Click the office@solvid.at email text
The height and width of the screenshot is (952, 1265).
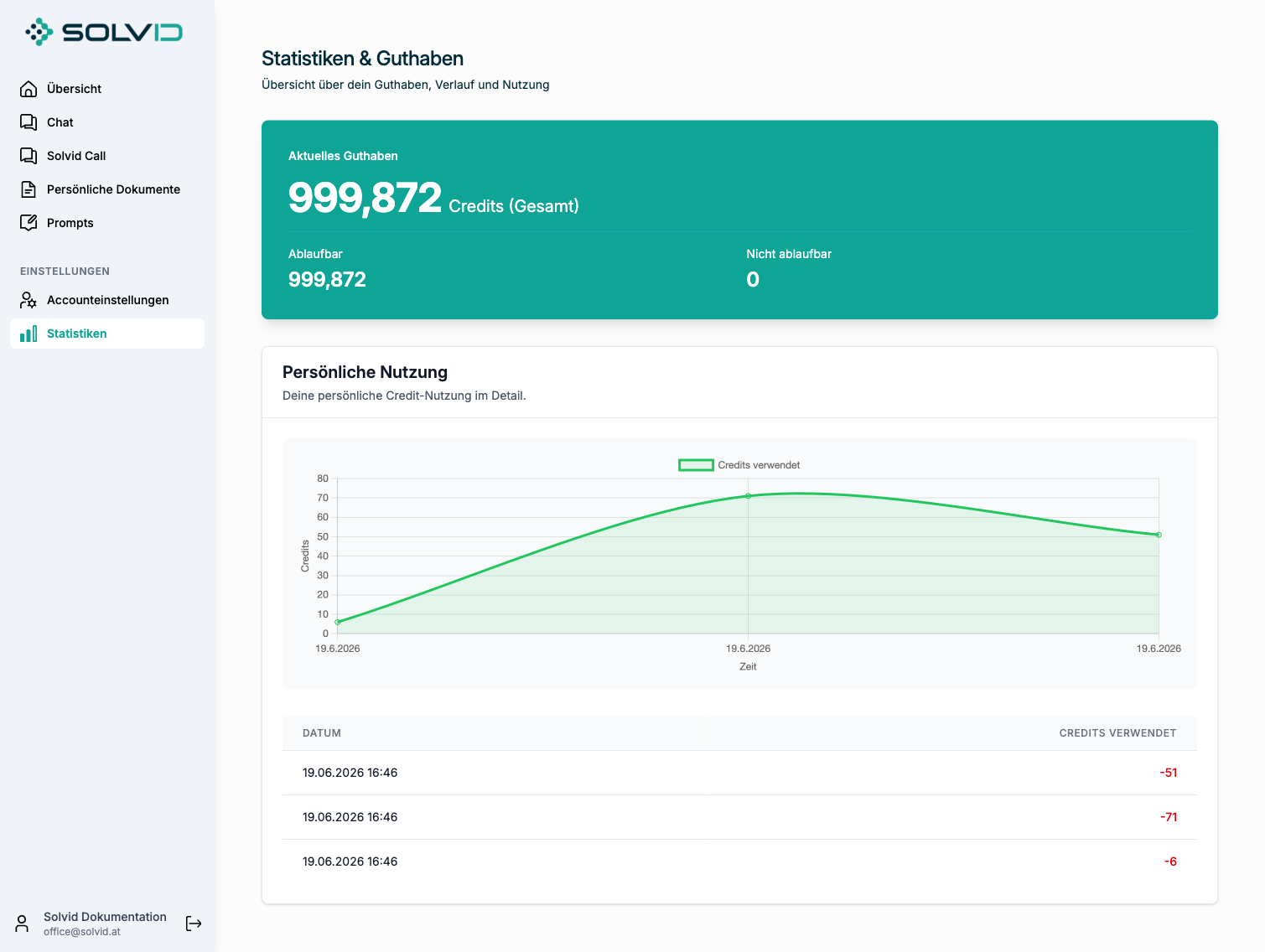coord(82,932)
